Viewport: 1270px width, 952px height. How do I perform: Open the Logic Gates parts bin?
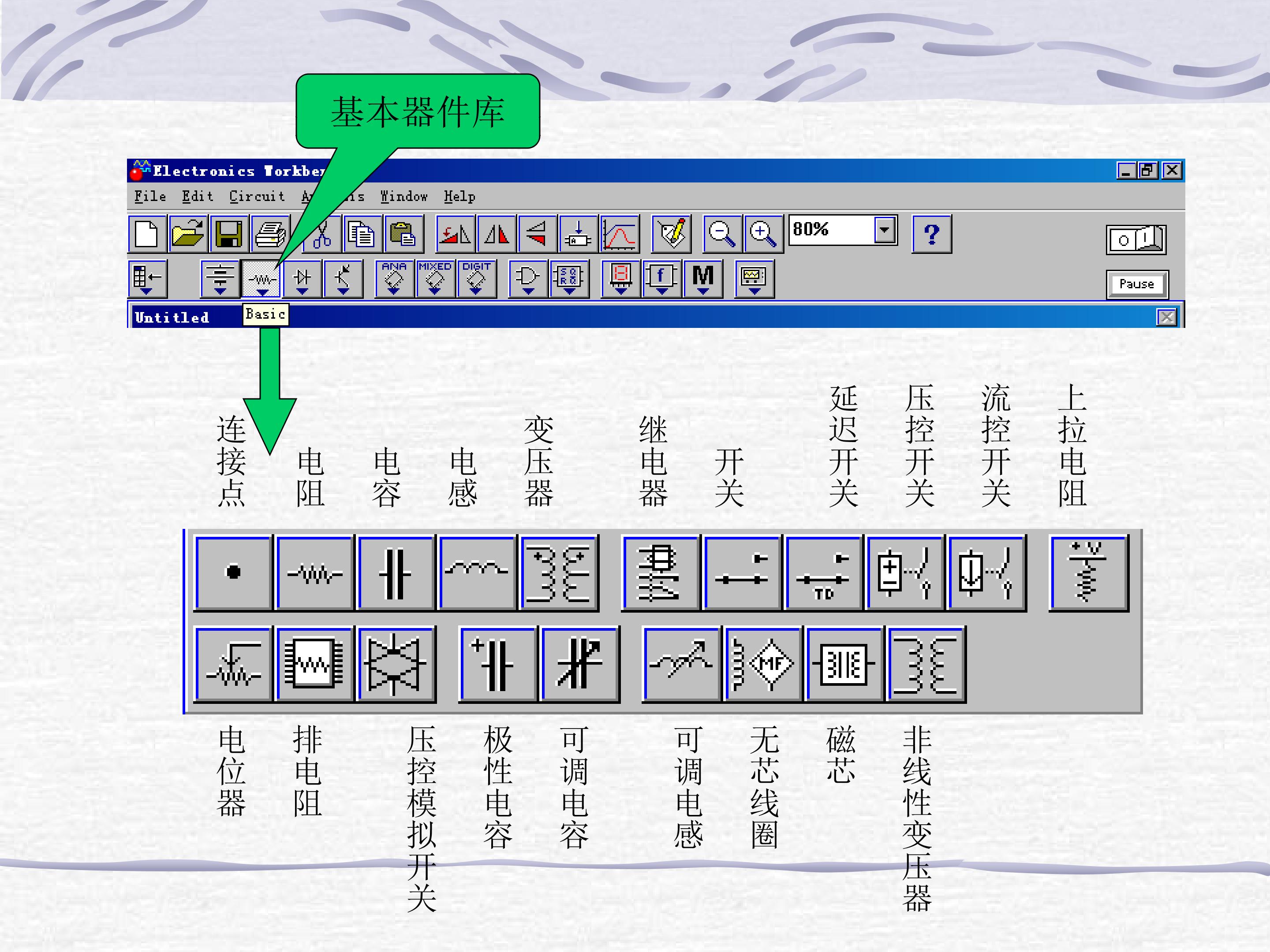[x=529, y=279]
